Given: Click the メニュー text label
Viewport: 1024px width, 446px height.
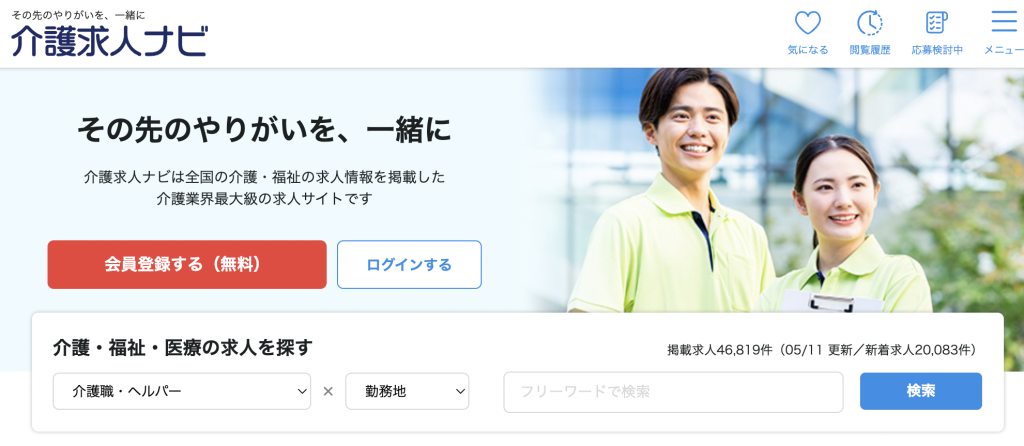Looking at the screenshot, I should [1004, 50].
